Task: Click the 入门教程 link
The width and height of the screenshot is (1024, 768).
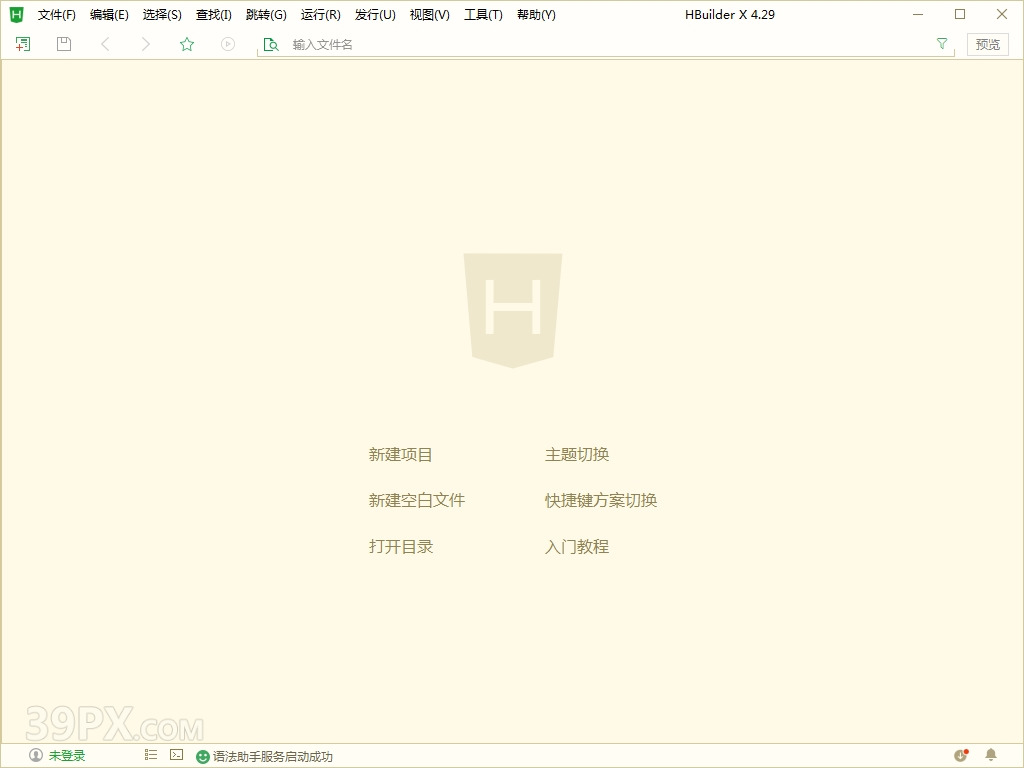Action: pos(577,547)
